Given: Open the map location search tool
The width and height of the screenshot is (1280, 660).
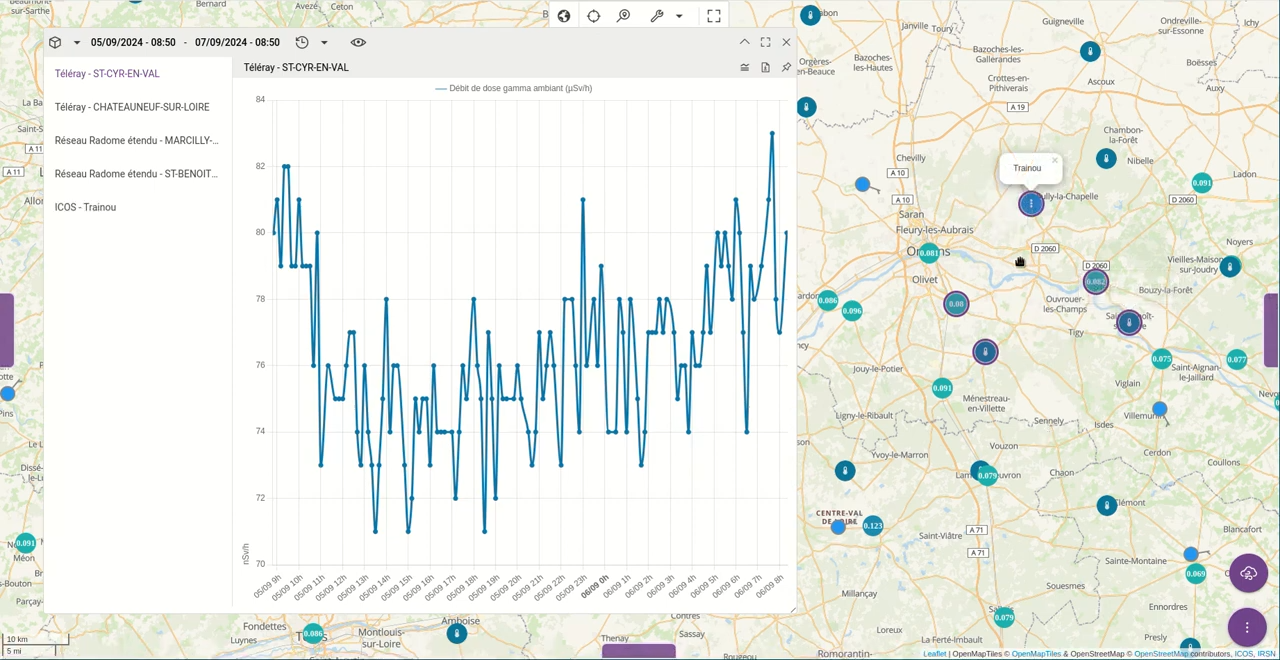Looking at the screenshot, I should click(624, 16).
